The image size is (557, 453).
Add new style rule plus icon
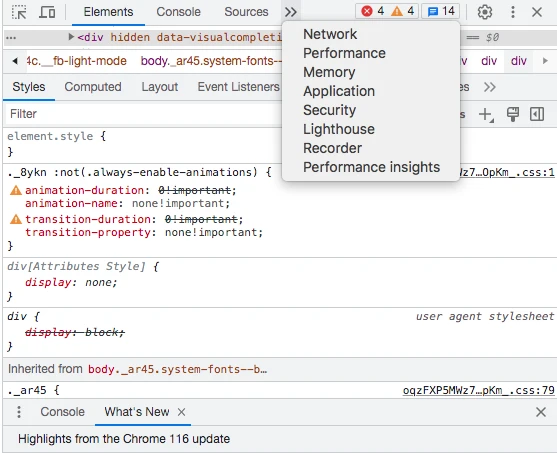pyautogui.click(x=486, y=115)
